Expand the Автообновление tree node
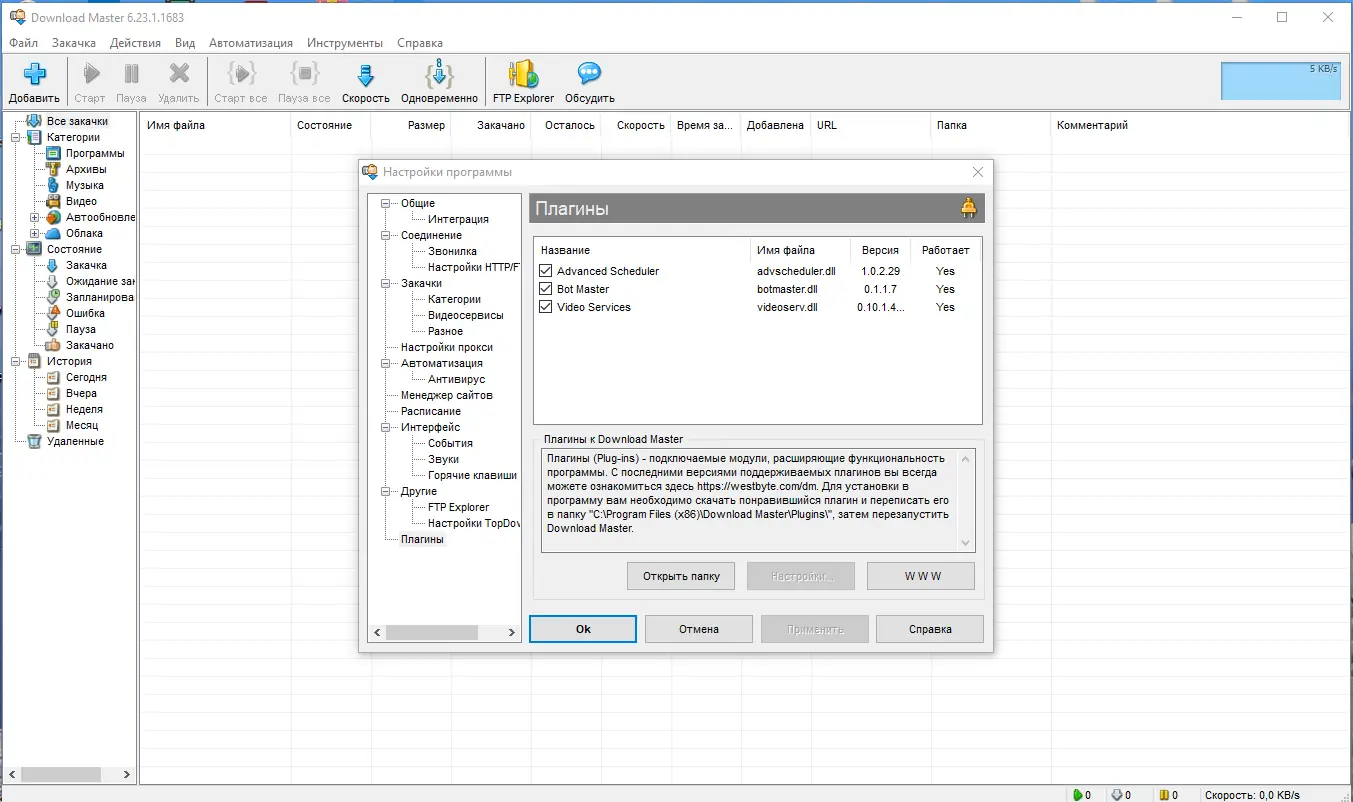This screenshot has width=1353, height=802. coord(35,217)
